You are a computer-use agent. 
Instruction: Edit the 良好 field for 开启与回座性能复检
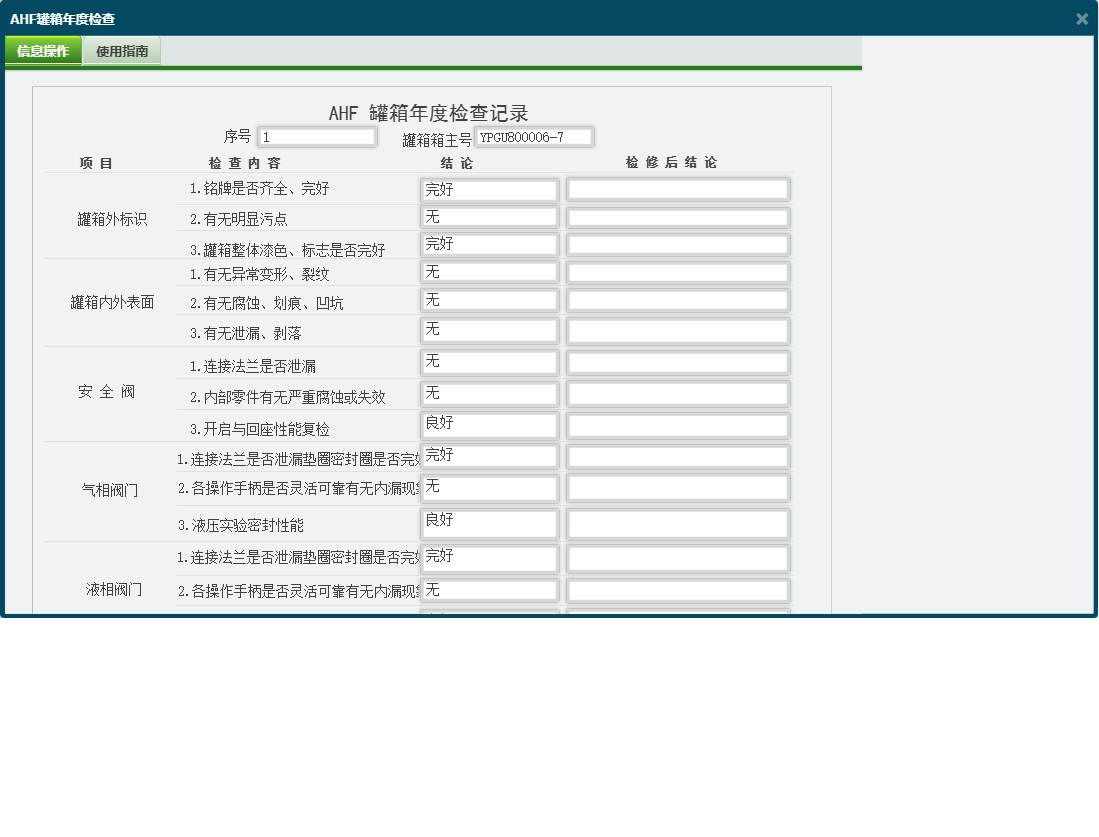click(x=489, y=424)
